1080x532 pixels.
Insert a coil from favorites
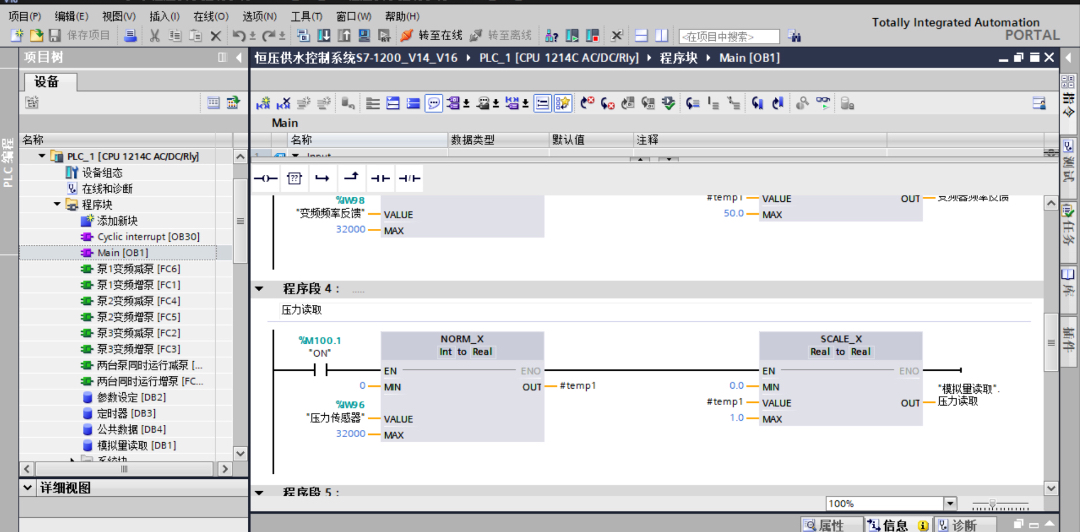click(266, 178)
